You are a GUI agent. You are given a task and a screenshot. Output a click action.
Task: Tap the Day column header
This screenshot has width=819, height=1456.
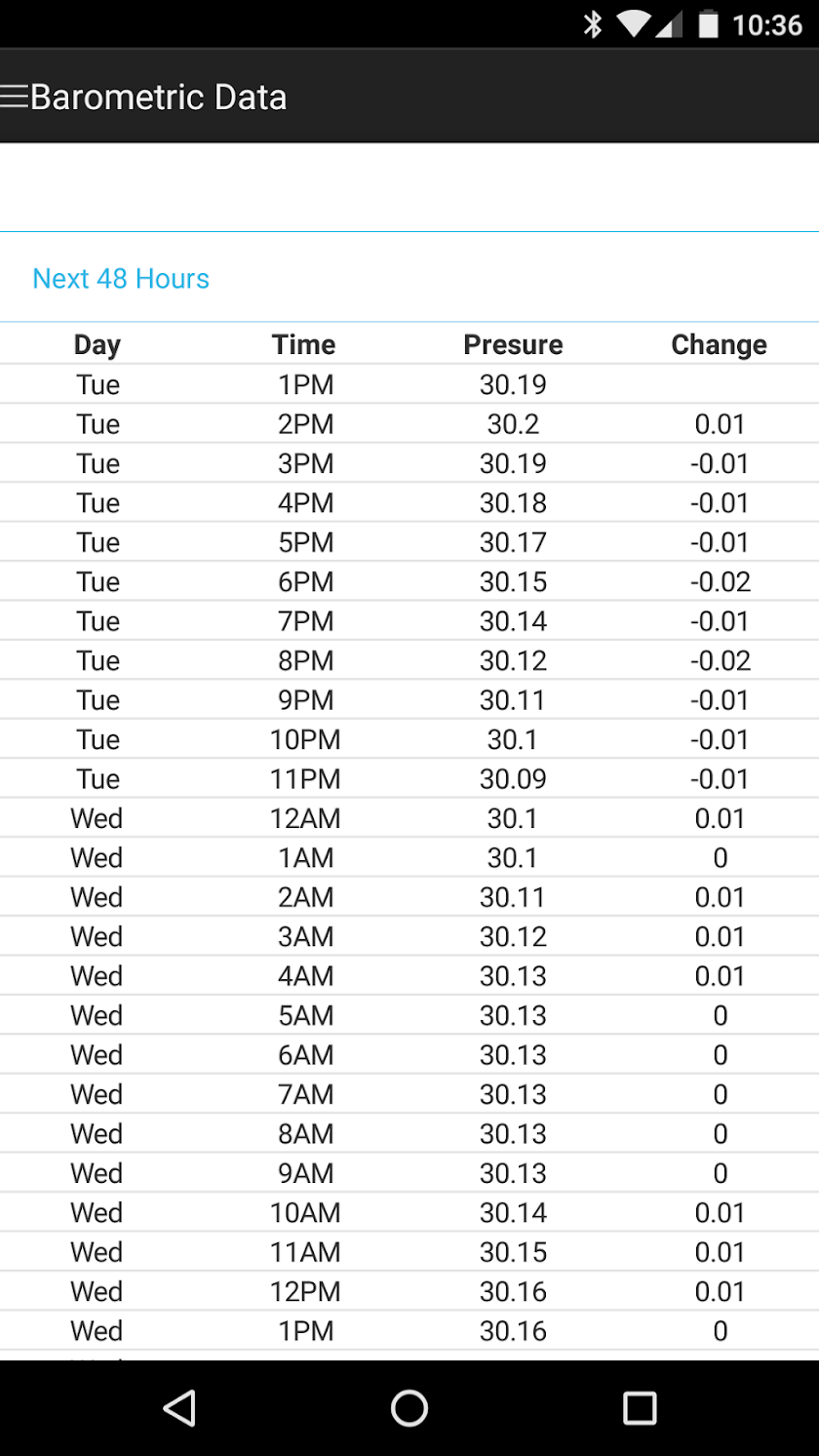coord(97,344)
